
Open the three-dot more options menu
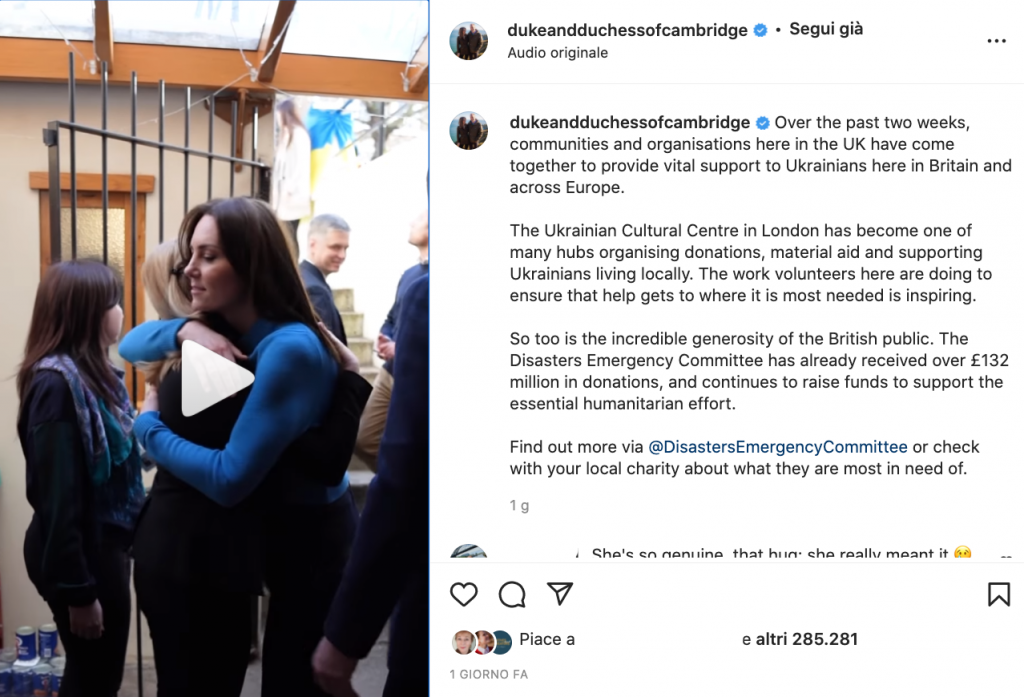pos(997,41)
